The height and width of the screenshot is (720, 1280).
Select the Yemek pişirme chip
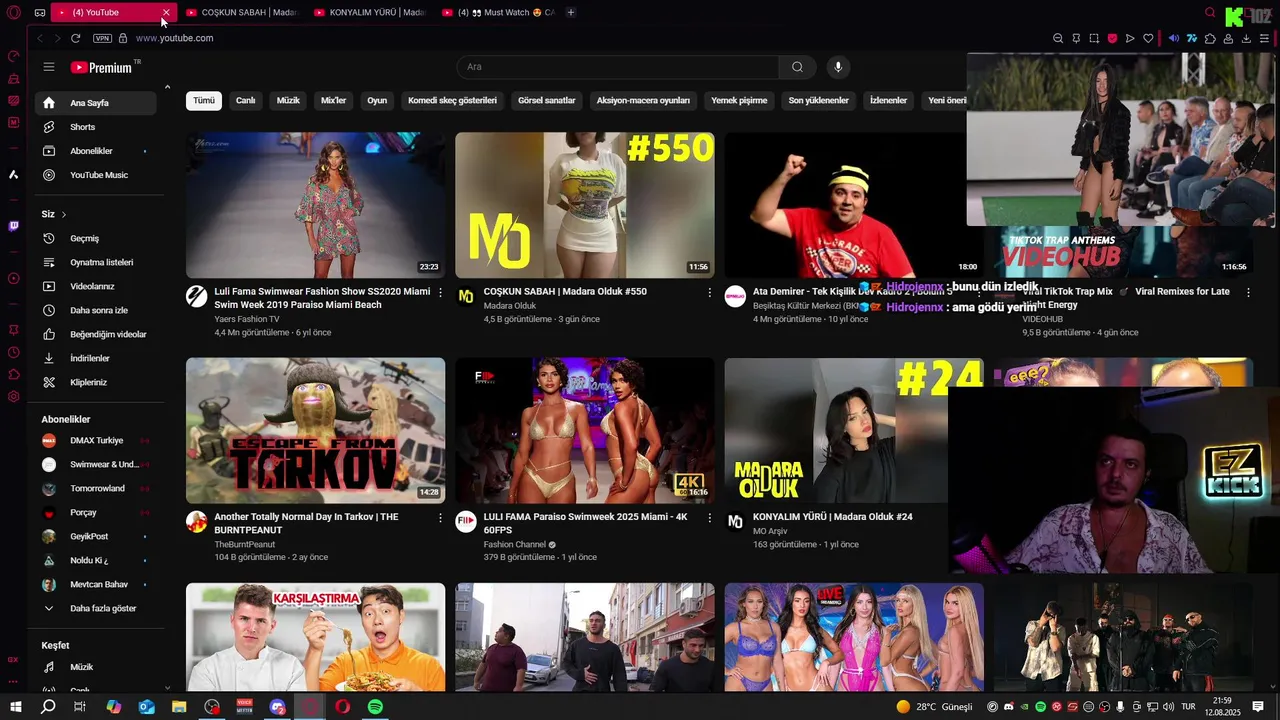[x=739, y=101]
